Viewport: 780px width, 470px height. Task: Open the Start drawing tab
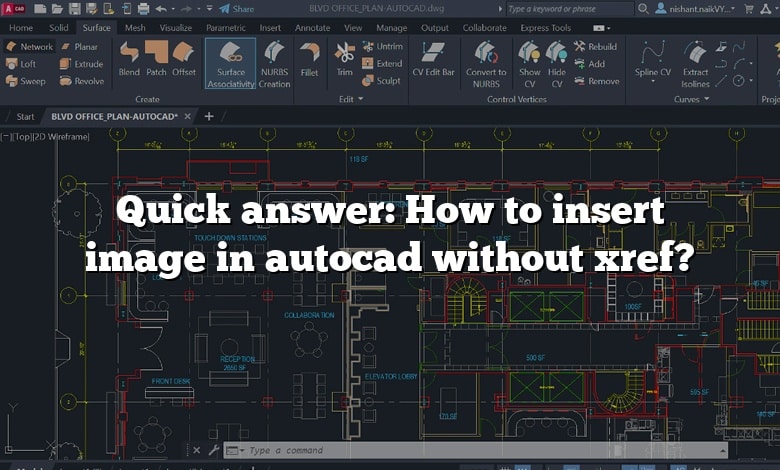[x=25, y=116]
